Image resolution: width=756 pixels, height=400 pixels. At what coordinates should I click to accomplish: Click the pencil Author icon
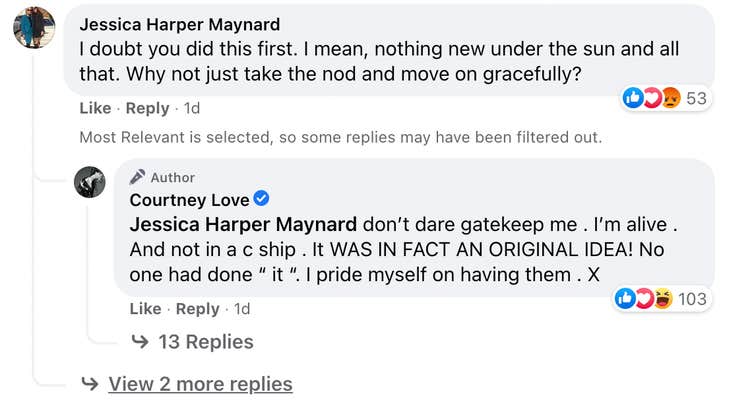point(137,177)
